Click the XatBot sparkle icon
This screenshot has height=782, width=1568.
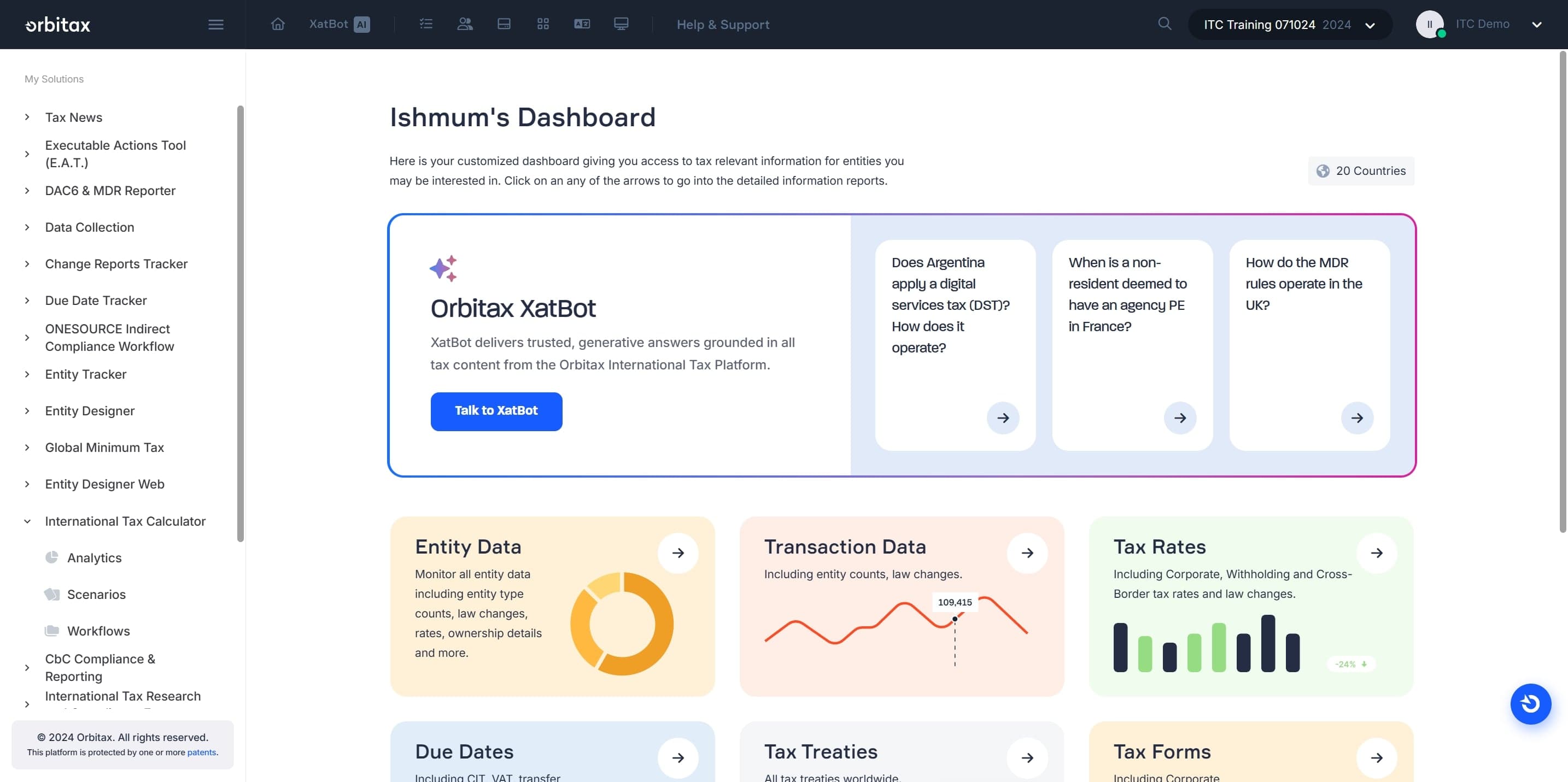(444, 268)
